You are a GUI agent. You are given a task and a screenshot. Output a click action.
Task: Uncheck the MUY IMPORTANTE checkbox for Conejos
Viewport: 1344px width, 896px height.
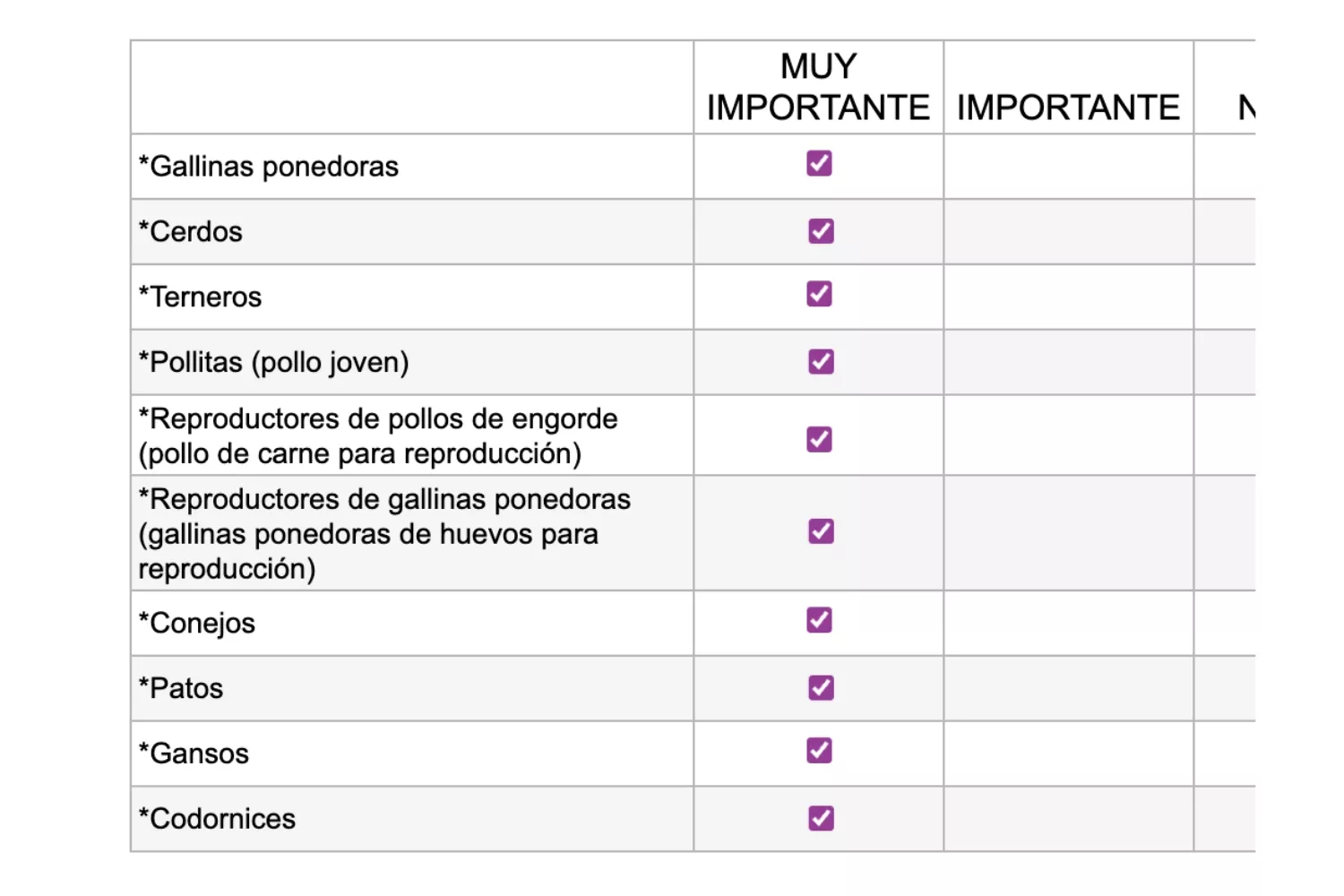tap(818, 619)
